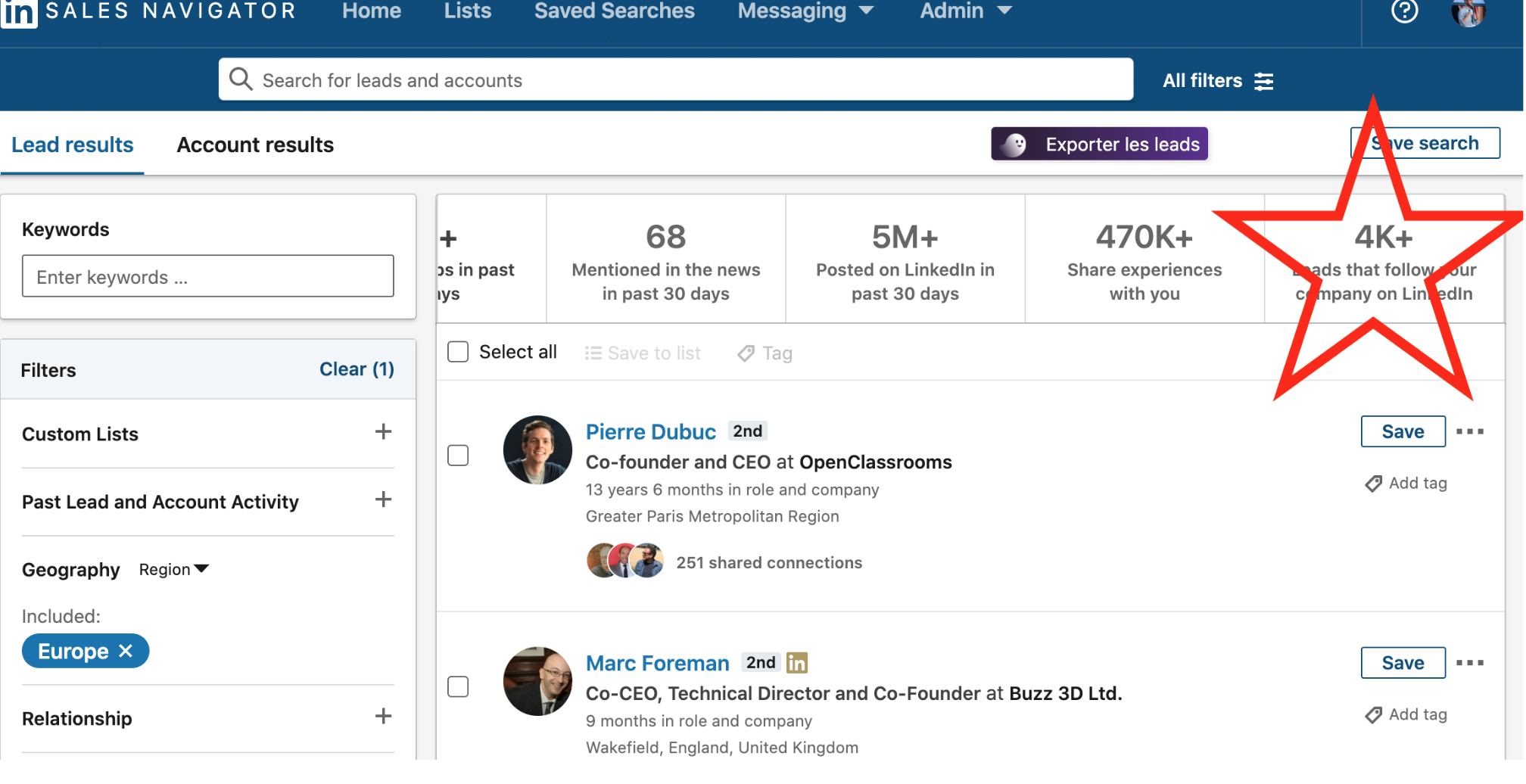Open the Admin dropdown menu
Image resolution: width=1526 pixels, height=784 pixels.
(x=966, y=11)
